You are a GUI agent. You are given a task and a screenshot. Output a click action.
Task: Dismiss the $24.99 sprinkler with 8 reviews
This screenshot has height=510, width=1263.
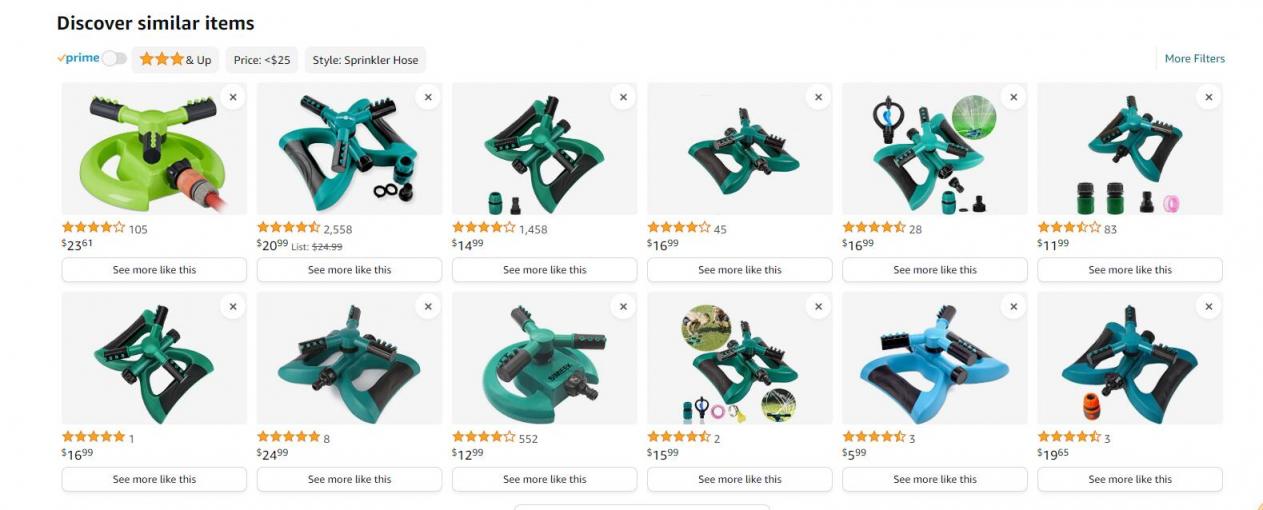click(x=428, y=307)
